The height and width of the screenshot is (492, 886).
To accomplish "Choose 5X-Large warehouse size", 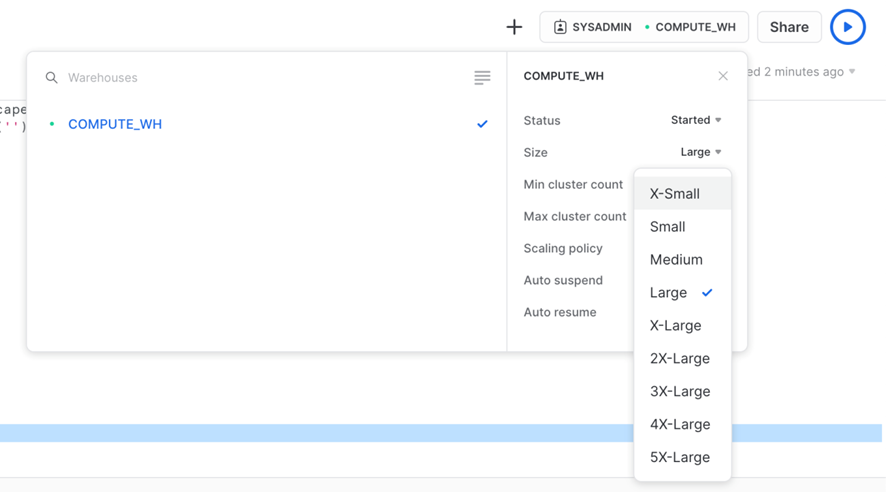I will pos(680,458).
